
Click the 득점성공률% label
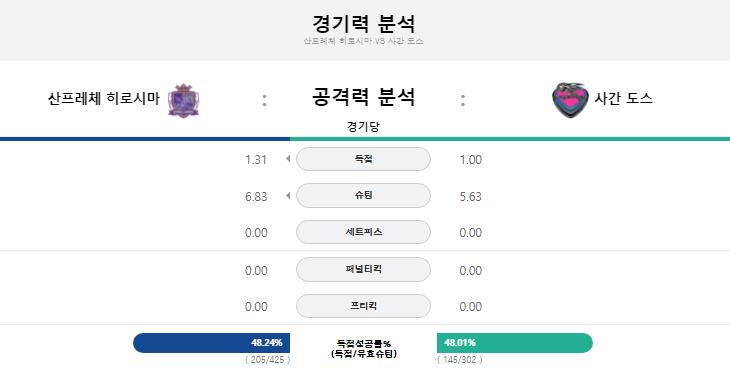tap(364, 344)
